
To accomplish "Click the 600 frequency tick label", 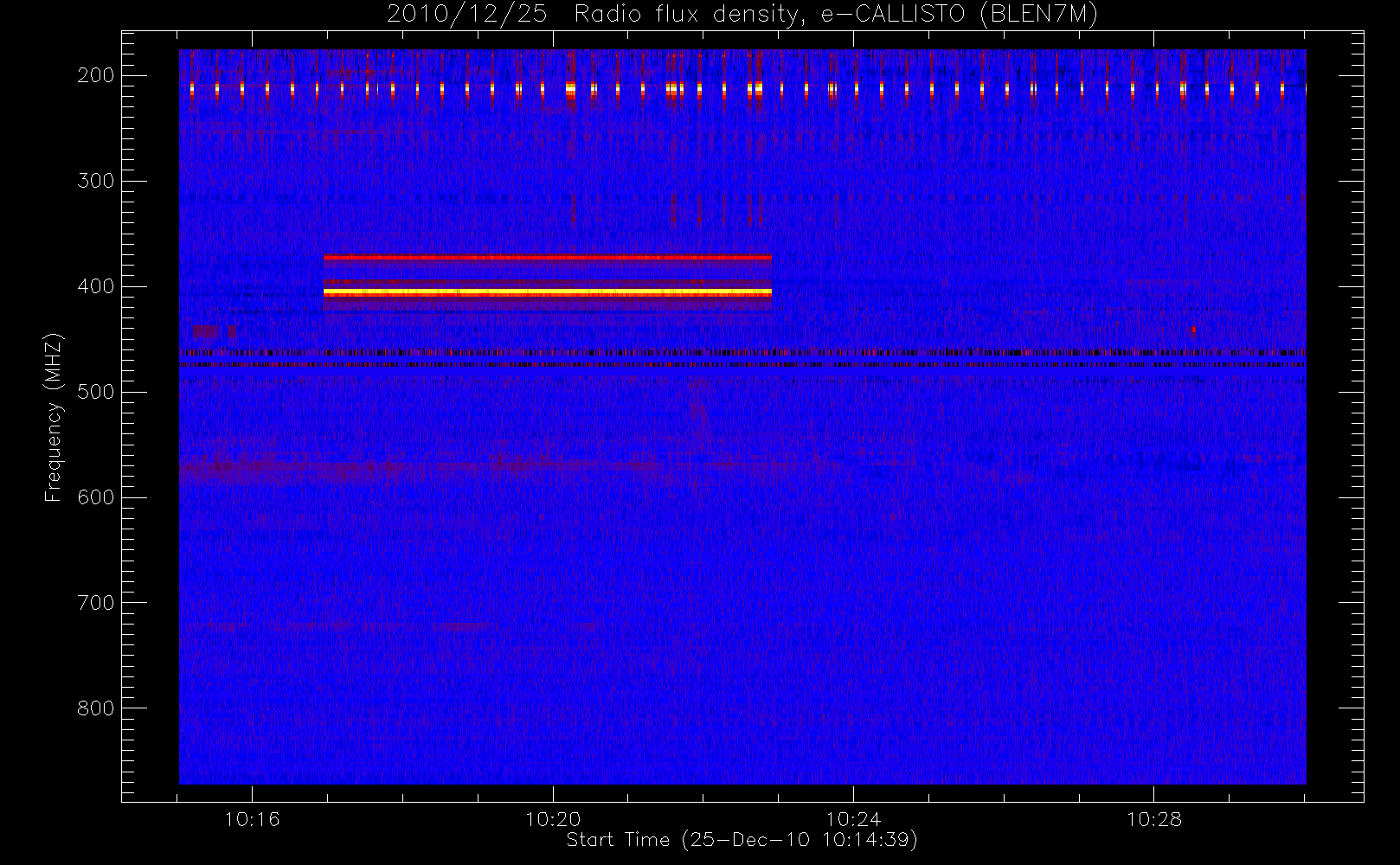I will [x=95, y=497].
